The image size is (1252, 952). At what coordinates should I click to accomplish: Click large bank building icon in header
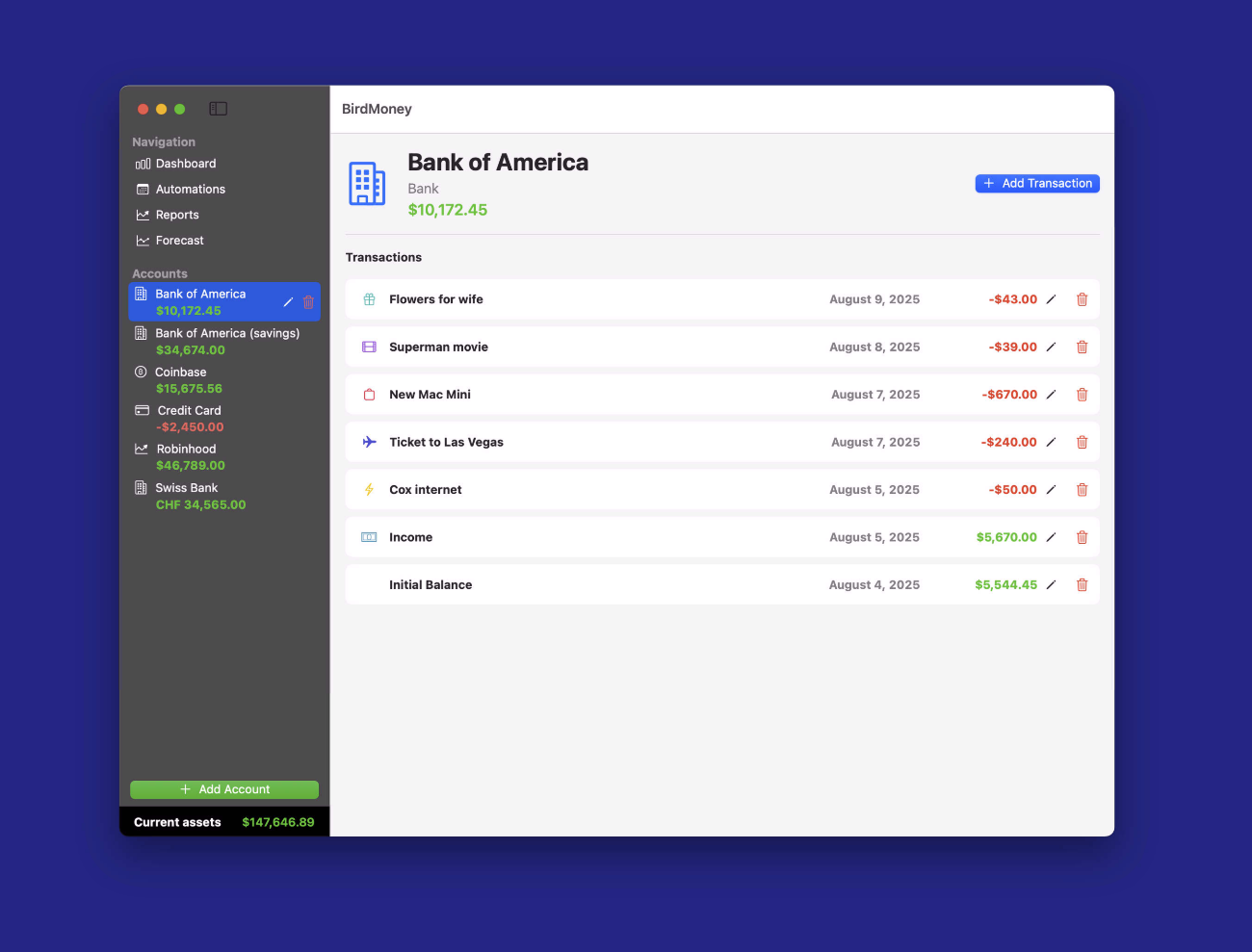367,183
